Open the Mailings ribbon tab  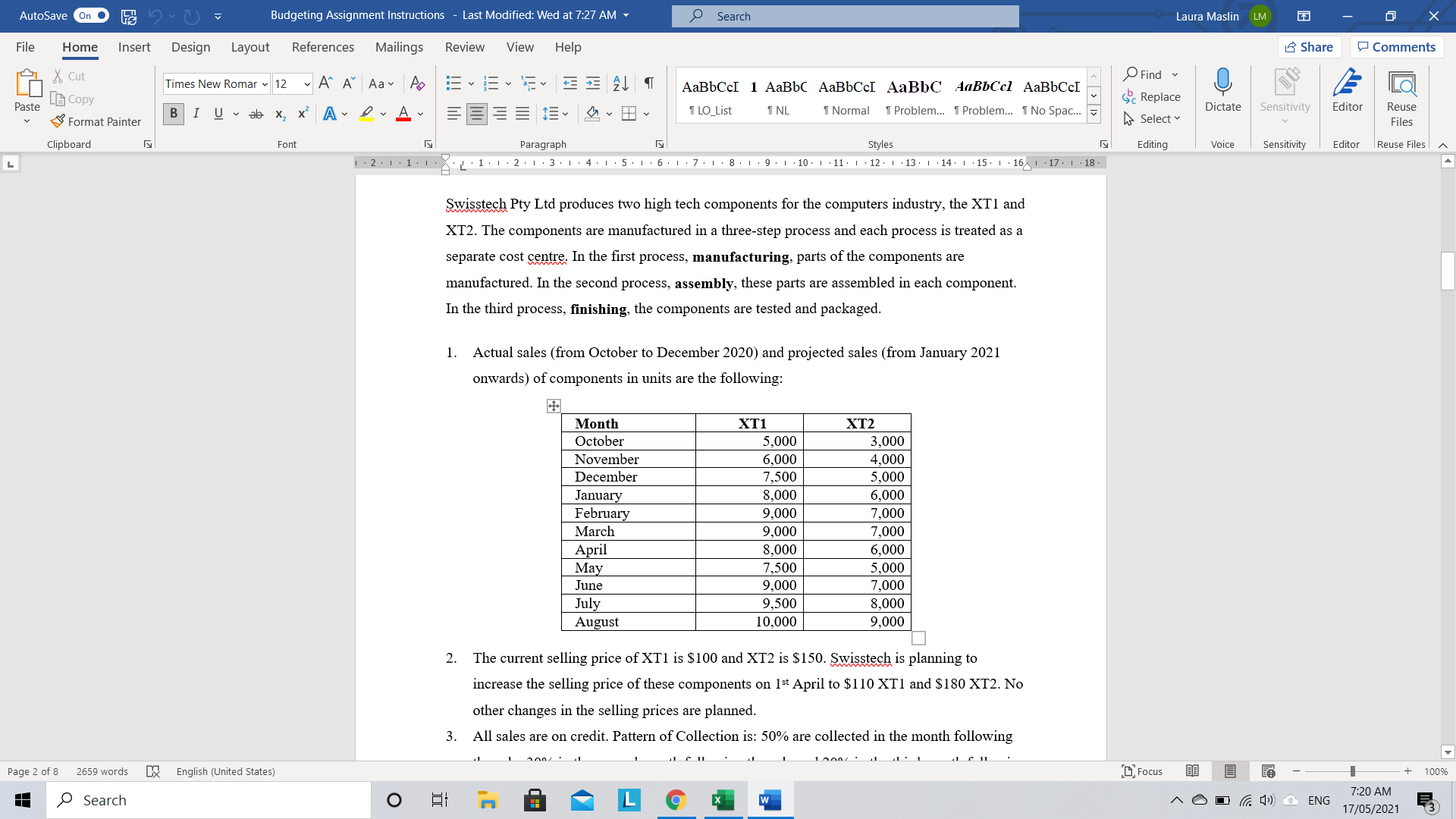[x=399, y=47]
